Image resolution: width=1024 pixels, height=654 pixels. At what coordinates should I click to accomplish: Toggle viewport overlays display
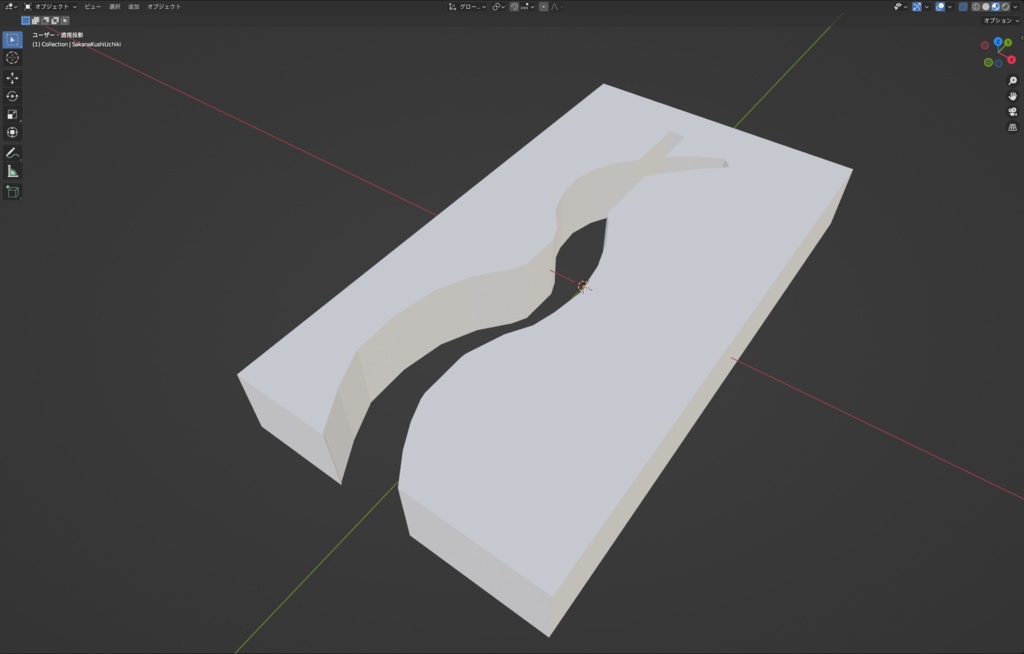click(x=940, y=7)
